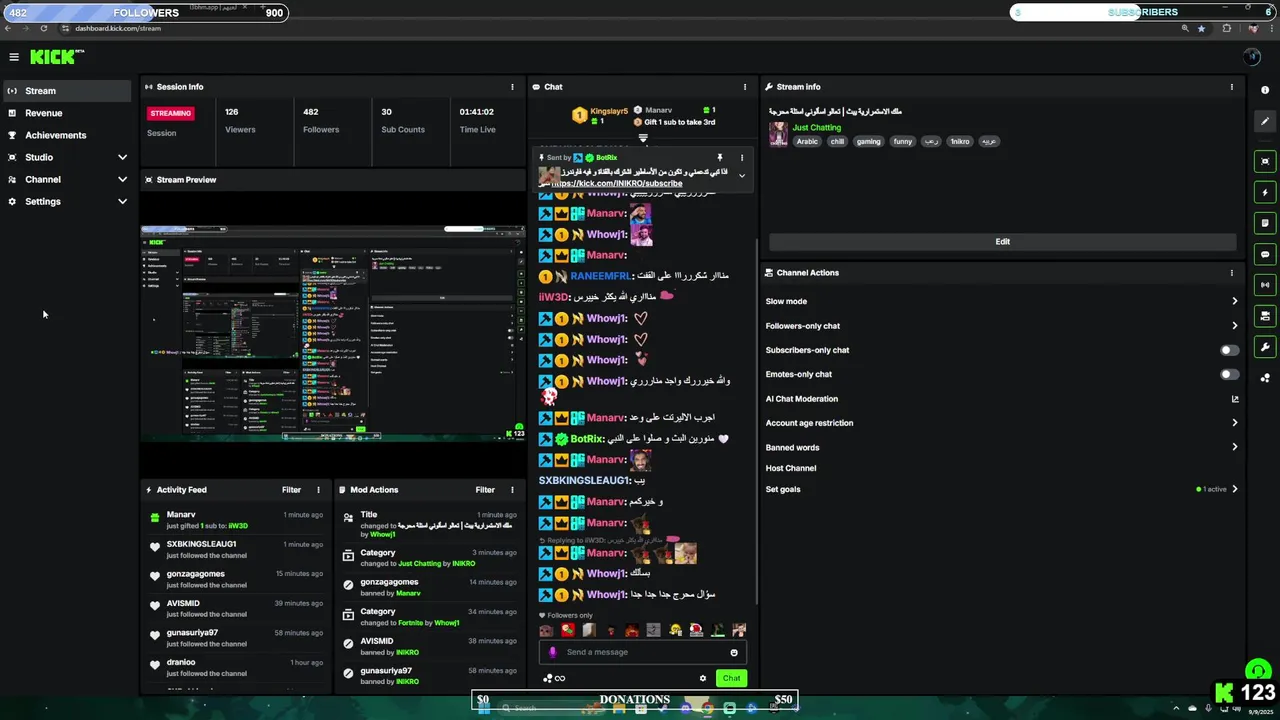The image size is (1280, 720).
Task: Collapse the pinned message chevron
Action: click(742, 175)
